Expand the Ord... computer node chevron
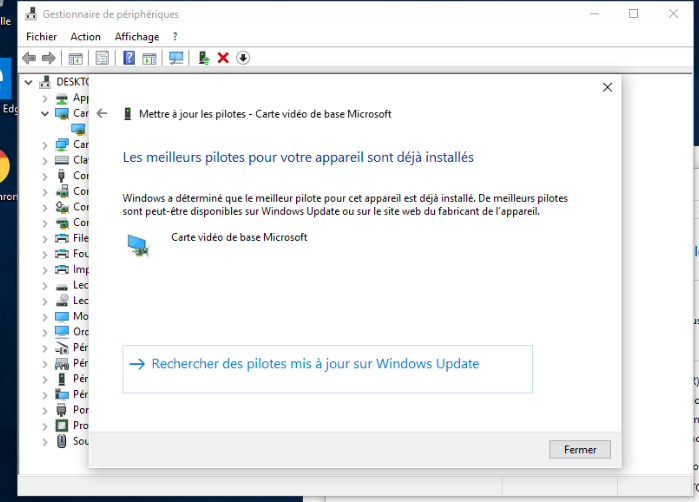 pyautogui.click(x=45, y=333)
